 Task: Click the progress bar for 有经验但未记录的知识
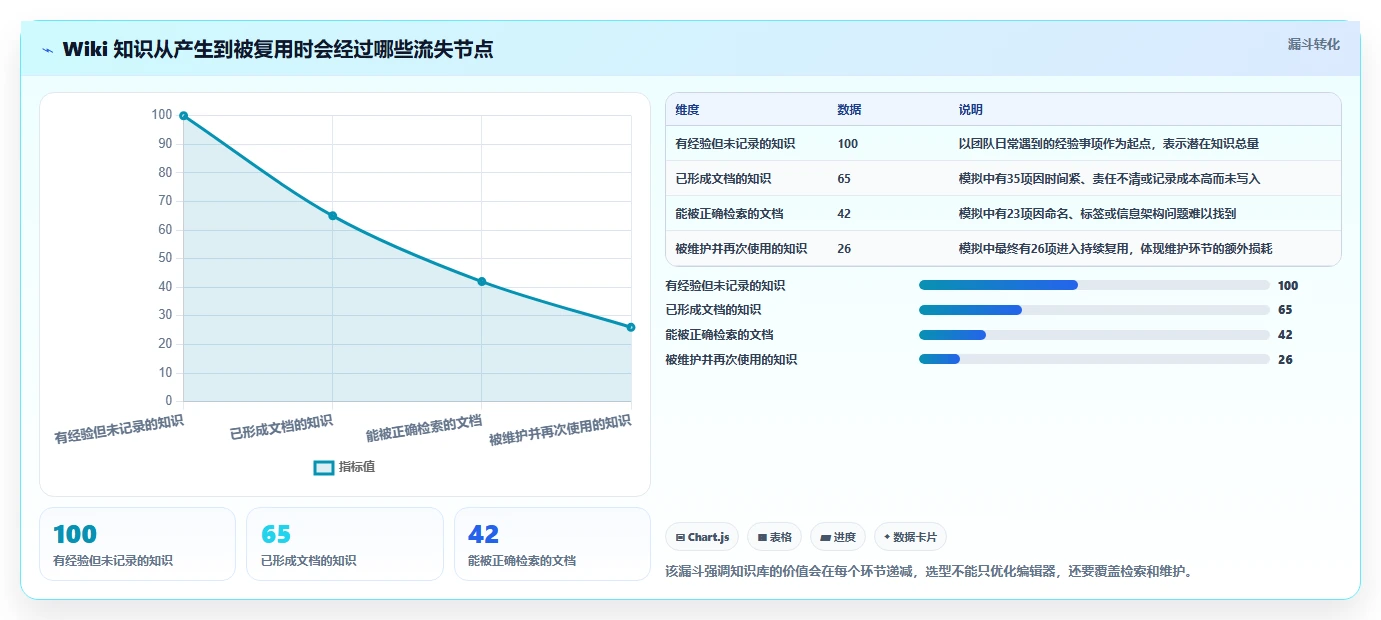pyautogui.click(x=1094, y=286)
